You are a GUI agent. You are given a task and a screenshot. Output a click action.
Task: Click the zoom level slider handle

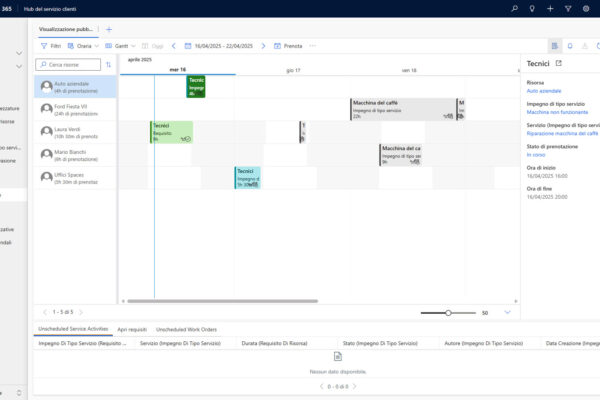point(448,313)
